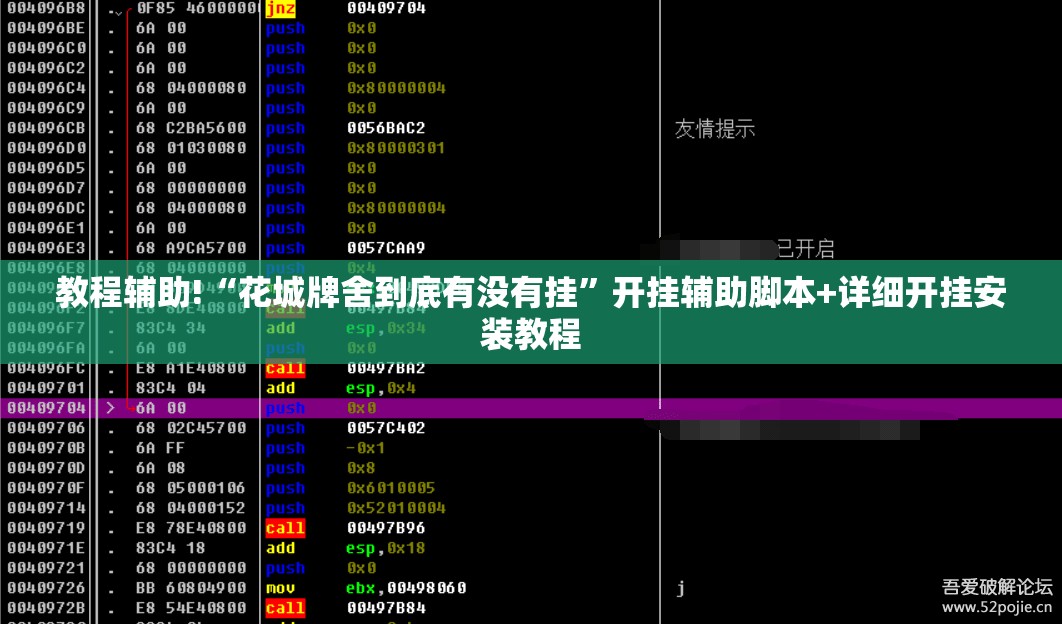1062x624 pixels.
Task: Collapse the jump bracket marker at 004096B8
Action: click(x=121, y=12)
